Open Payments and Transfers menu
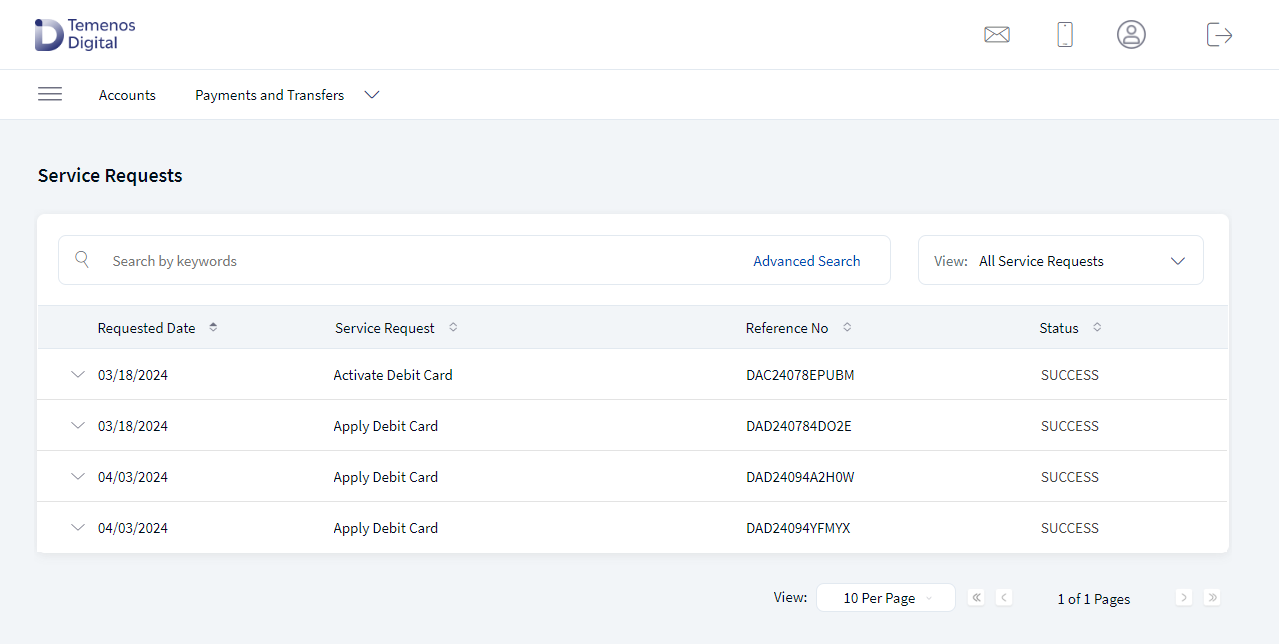 (269, 95)
